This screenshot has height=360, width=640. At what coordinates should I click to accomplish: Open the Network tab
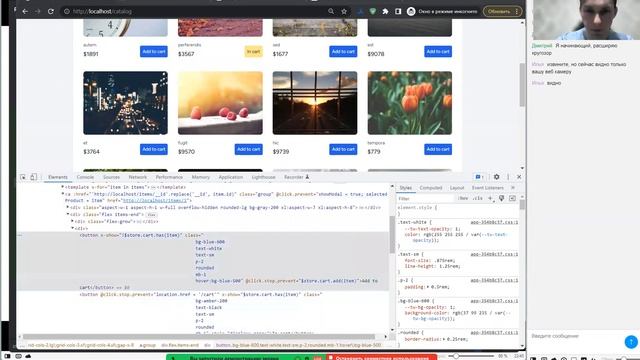tap(138, 177)
